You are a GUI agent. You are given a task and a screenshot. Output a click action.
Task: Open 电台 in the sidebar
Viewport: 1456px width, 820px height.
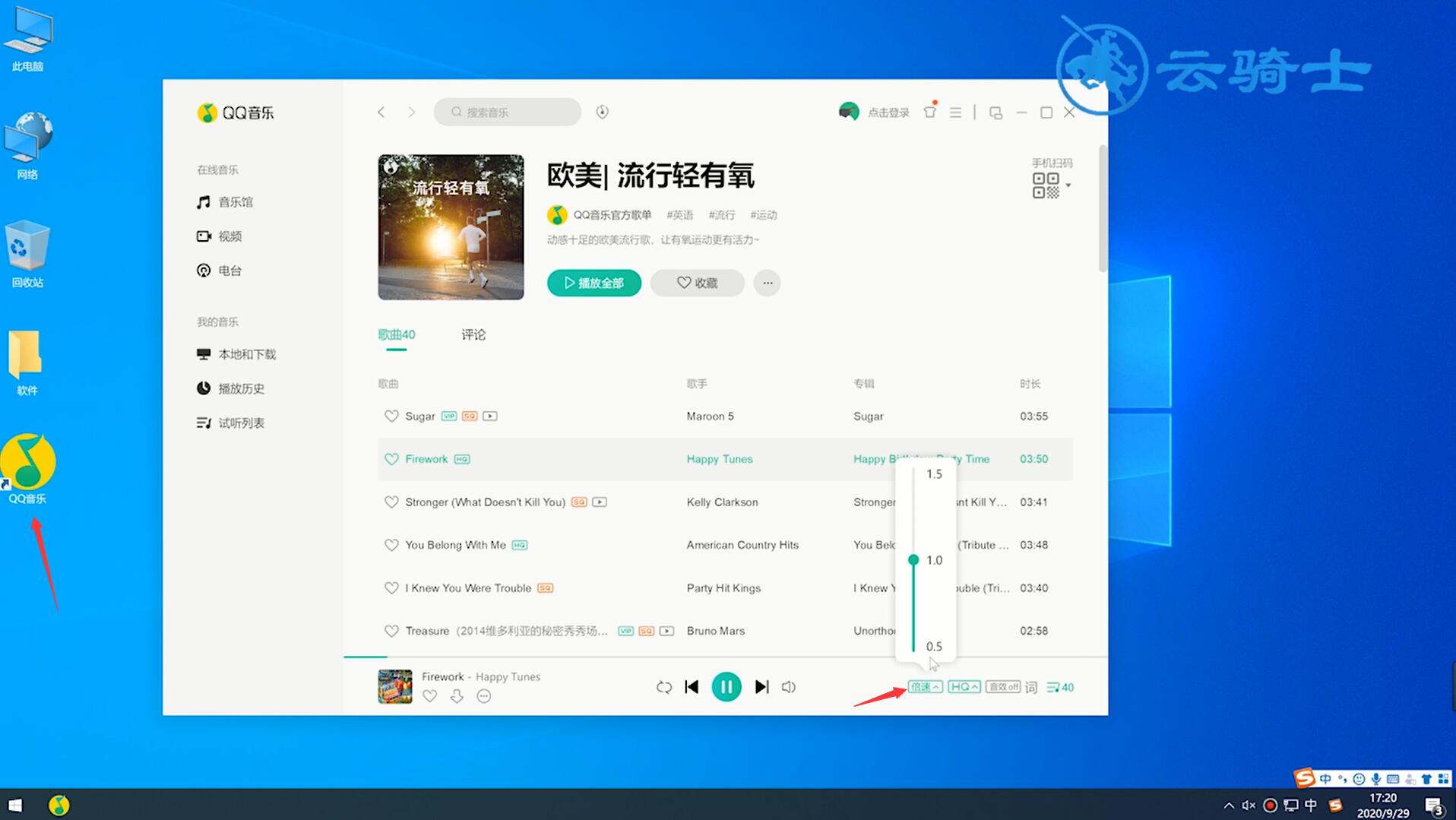coord(219,271)
